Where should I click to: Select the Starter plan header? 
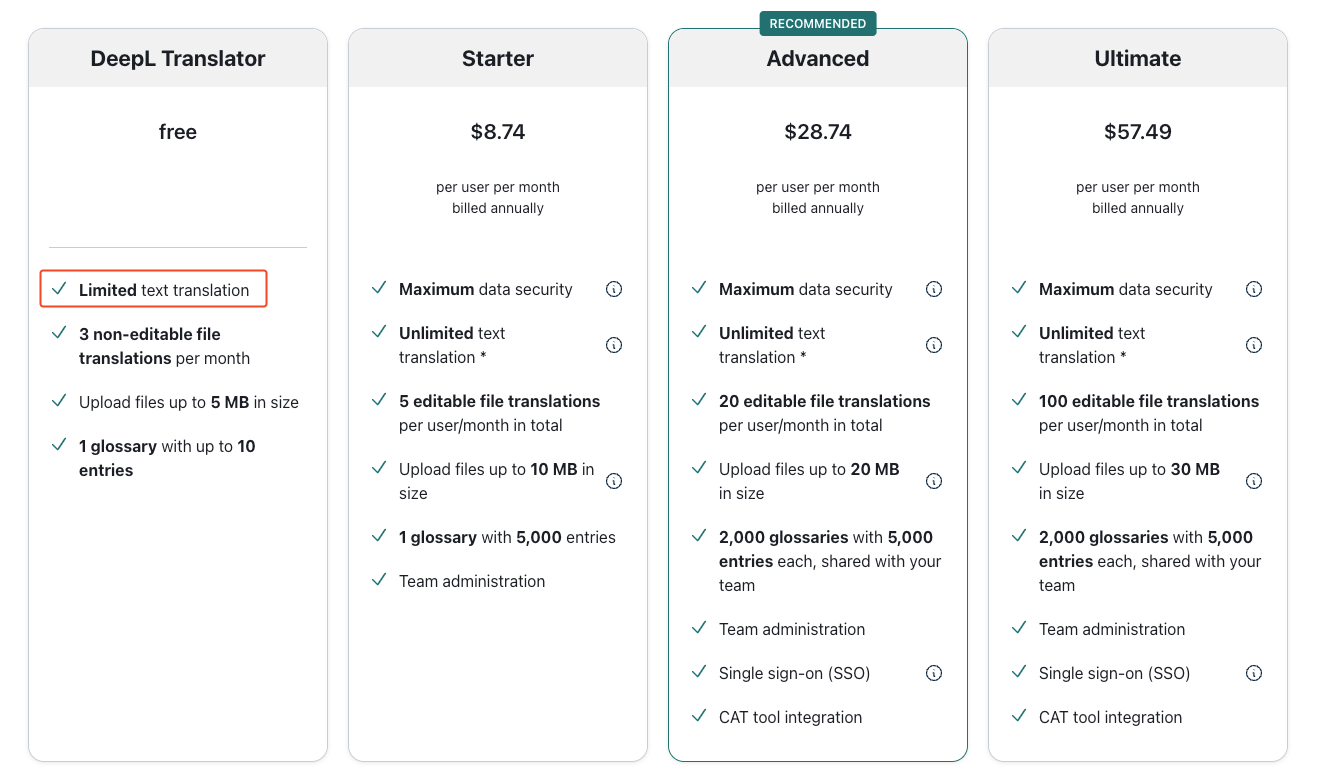point(498,58)
